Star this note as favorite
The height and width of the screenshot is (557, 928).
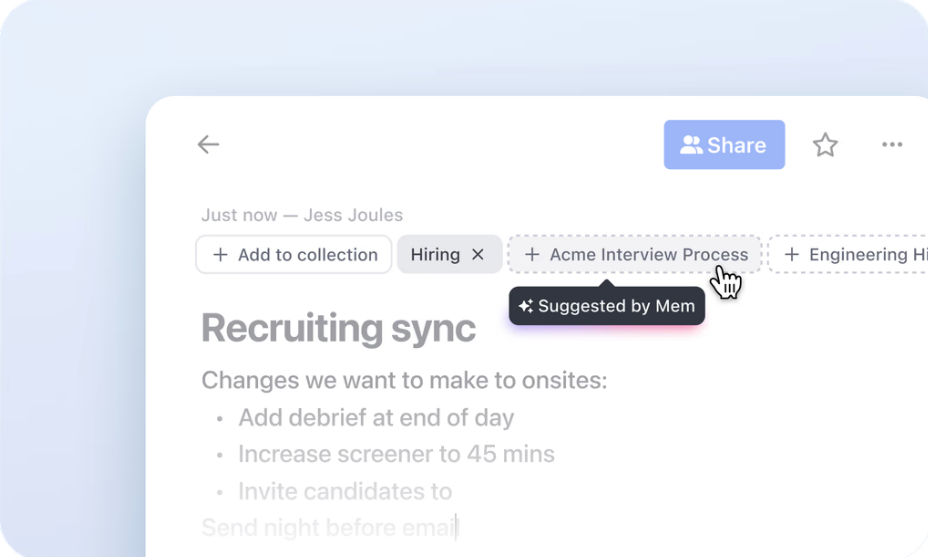(x=825, y=145)
